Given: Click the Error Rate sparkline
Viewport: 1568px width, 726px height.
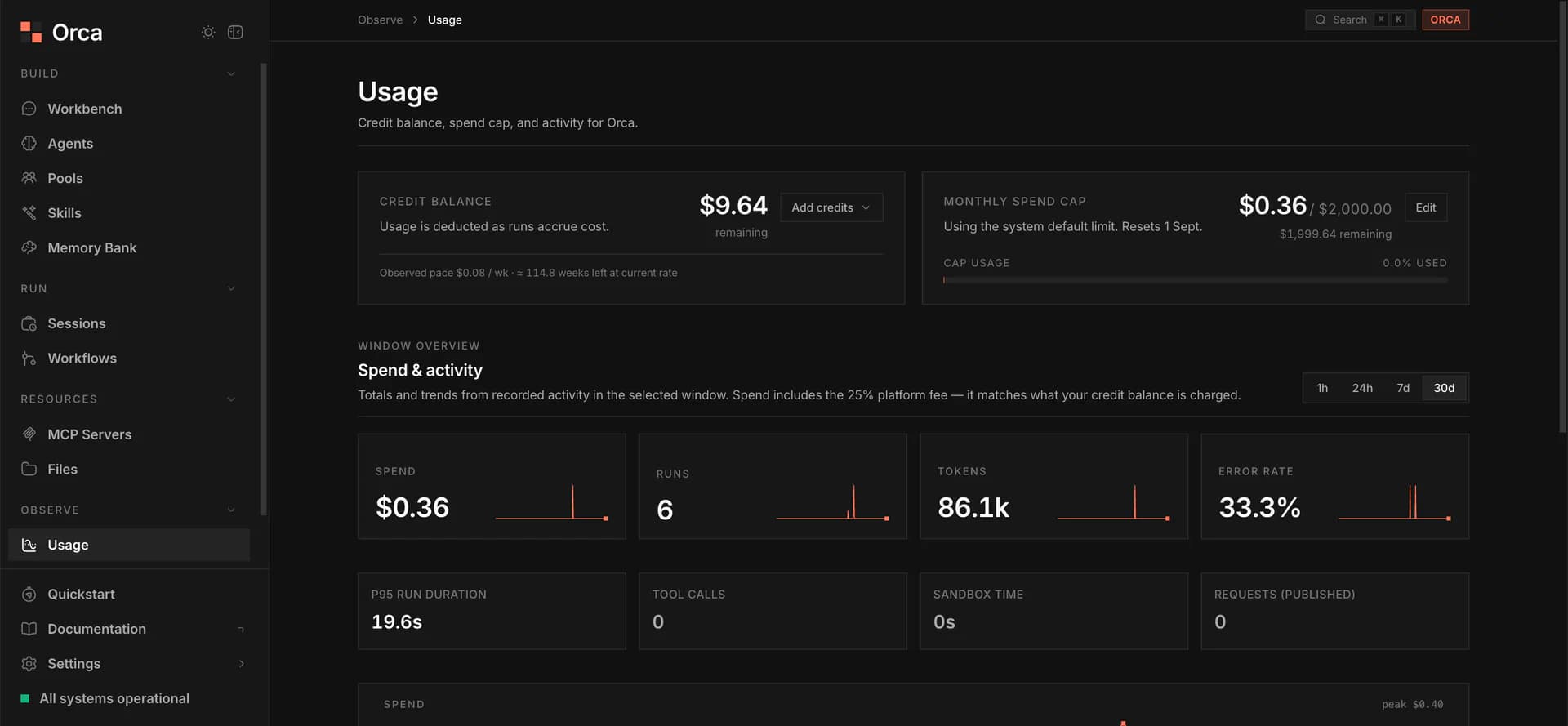Looking at the screenshot, I should (x=1395, y=502).
